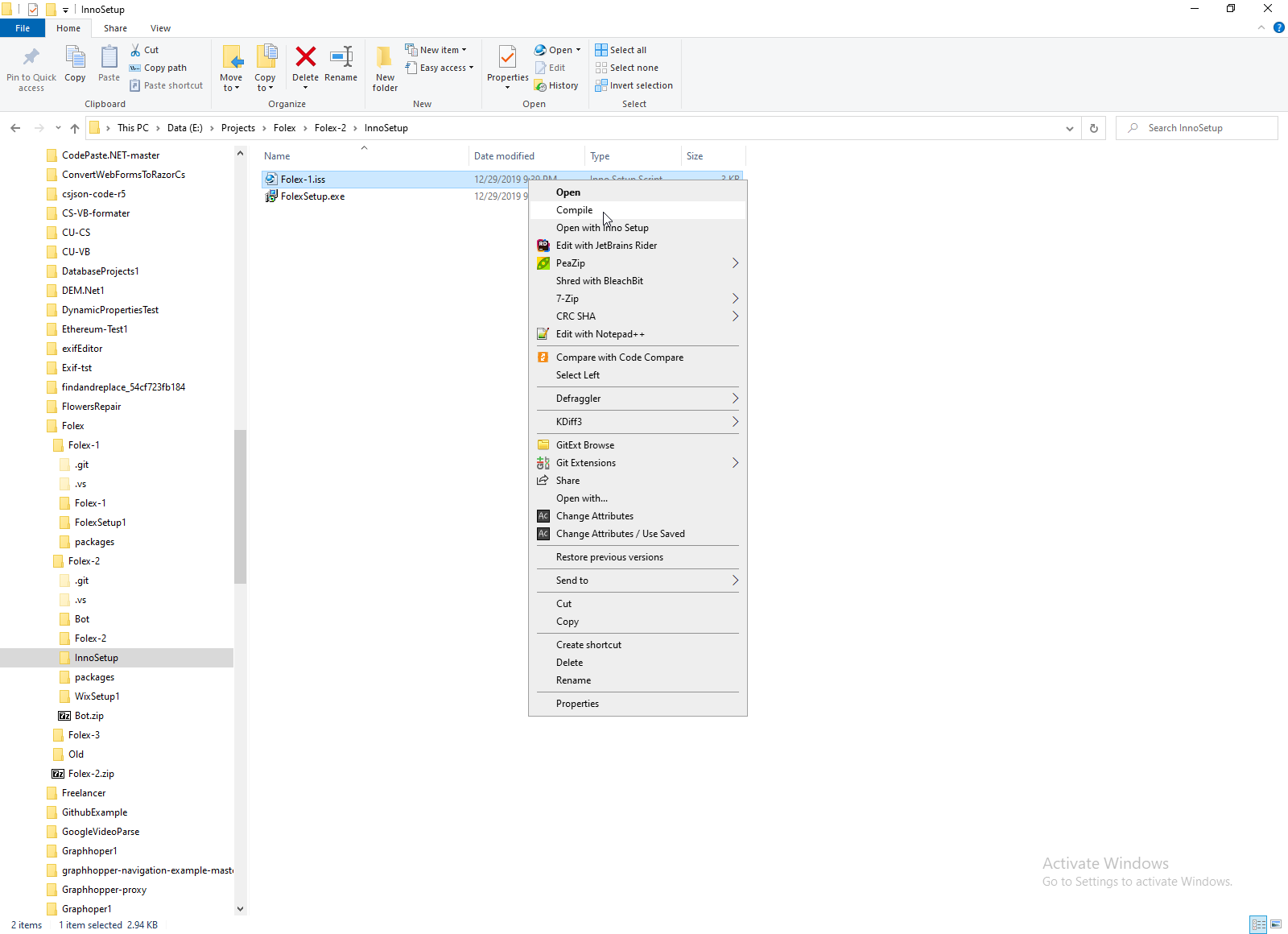Choose Compare with Code Compare
The image size is (1288, 934).
(638, 357)
